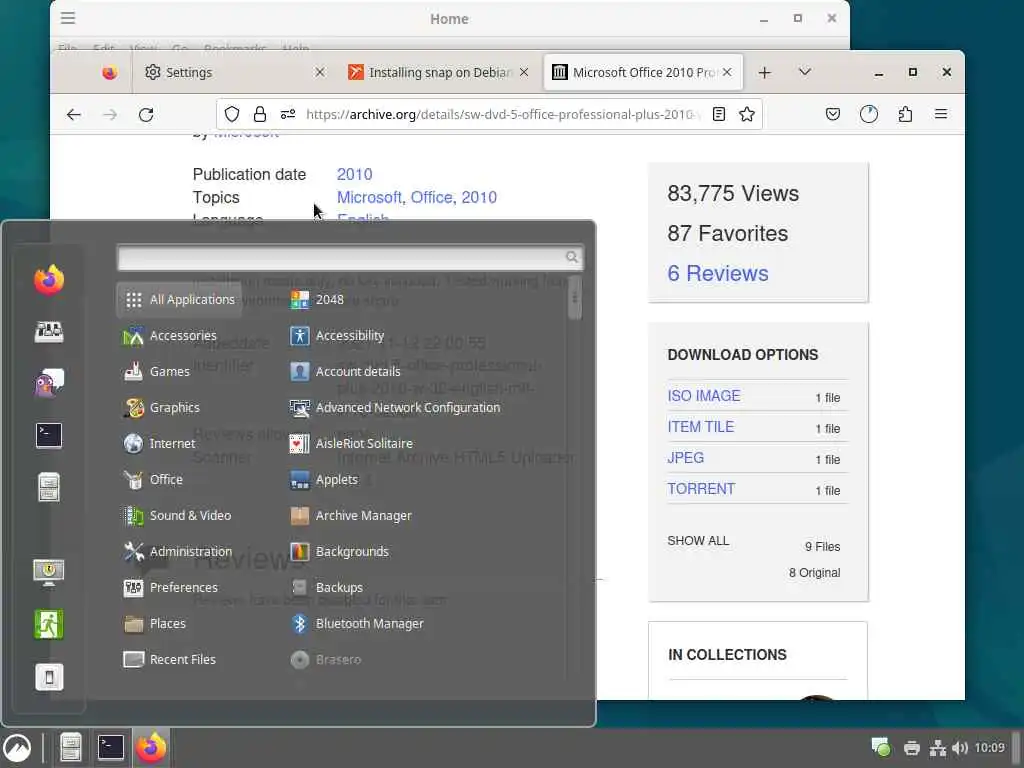Image resolution: width=1024 pixels, height=768 pixels.
Task: Click the volume icon in system tray
Action: tap(959, 748)
